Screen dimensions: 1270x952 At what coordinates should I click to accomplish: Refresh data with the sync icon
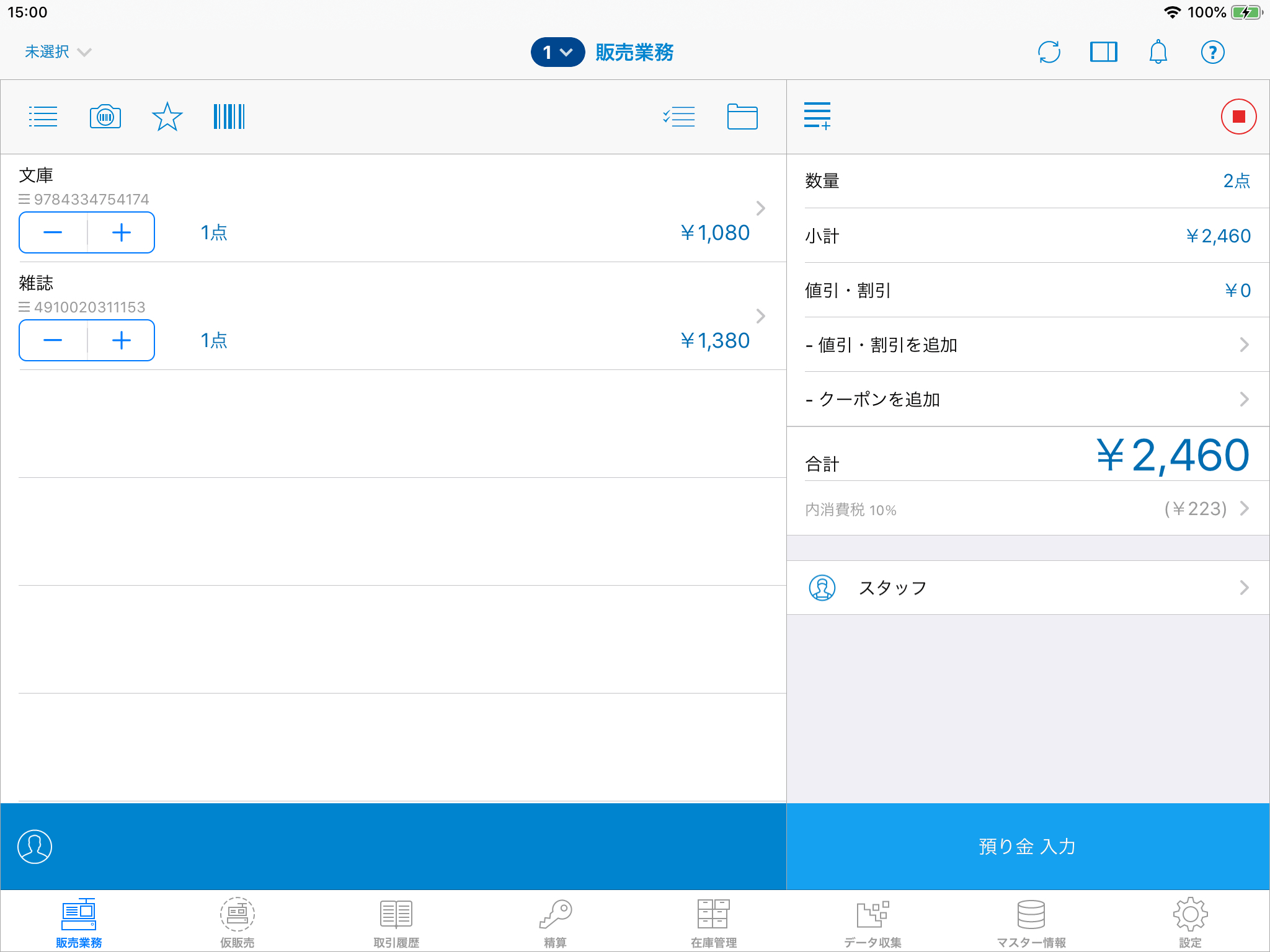[1049, 52]
